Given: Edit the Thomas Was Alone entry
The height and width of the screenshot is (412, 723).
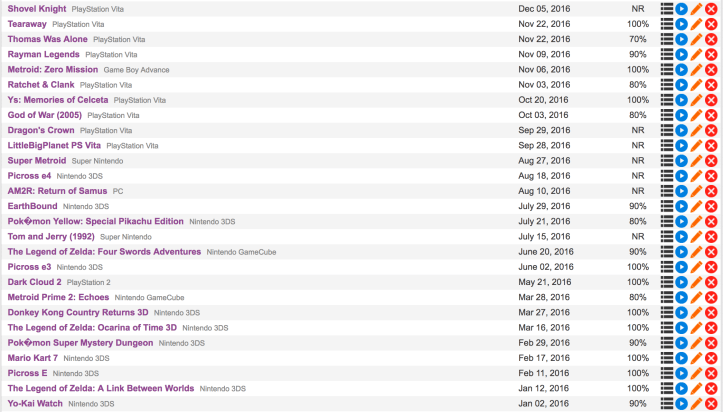Looking at the screenshot, I should tap(697, 39).
